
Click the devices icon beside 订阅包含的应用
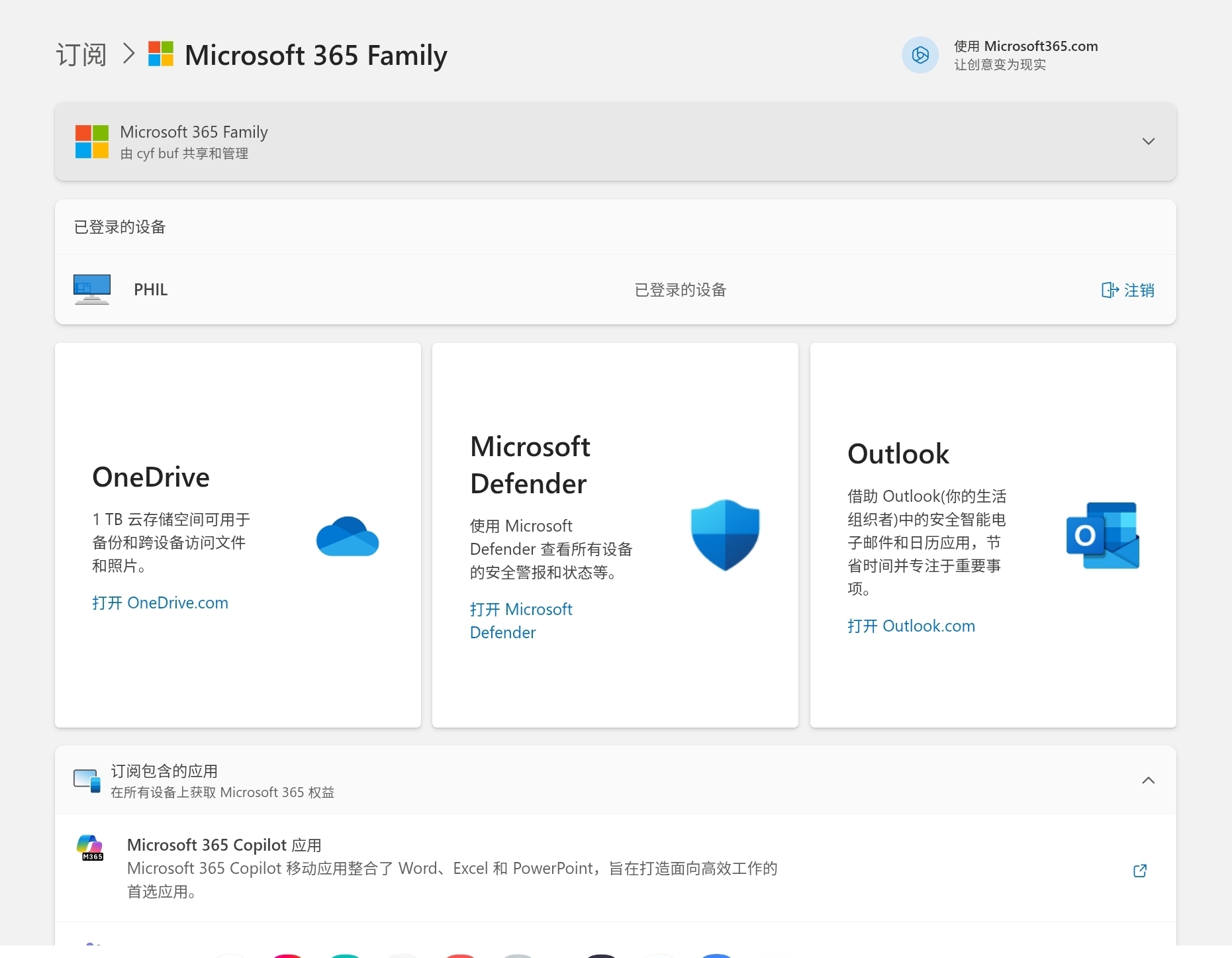(87, 781)
